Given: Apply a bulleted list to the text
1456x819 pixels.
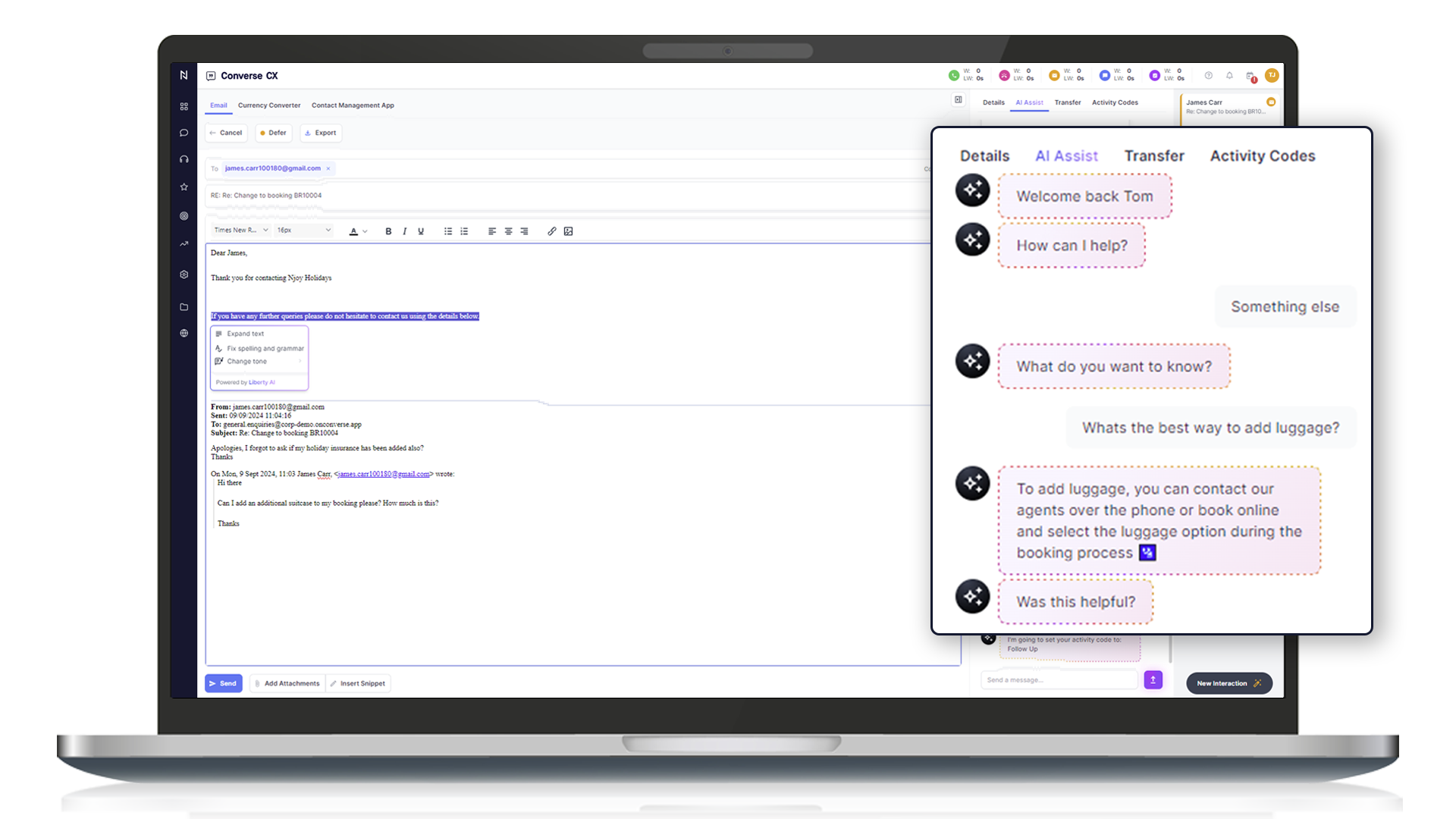Looking at the screenshot, I should pos(447,231).
